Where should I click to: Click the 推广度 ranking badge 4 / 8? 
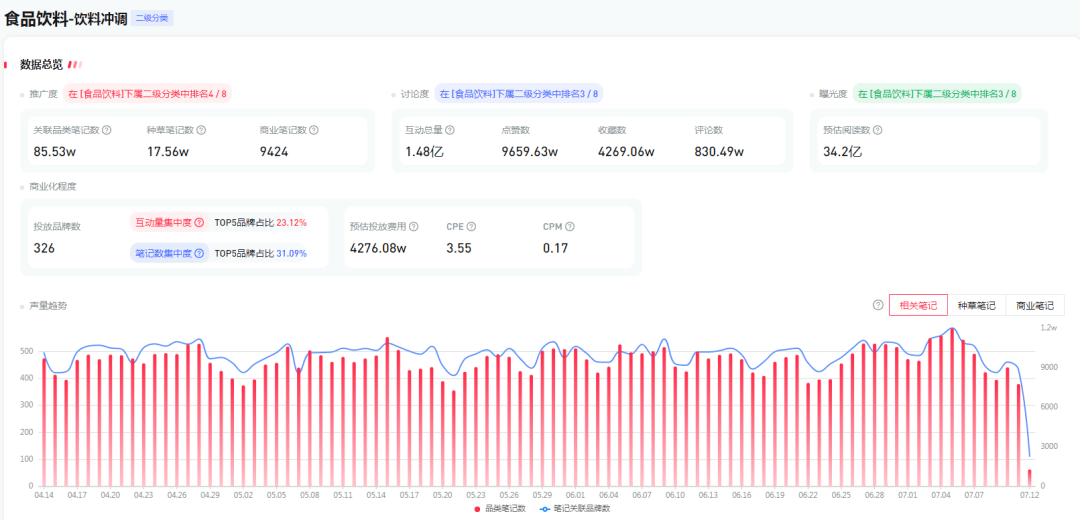[148, 94]
